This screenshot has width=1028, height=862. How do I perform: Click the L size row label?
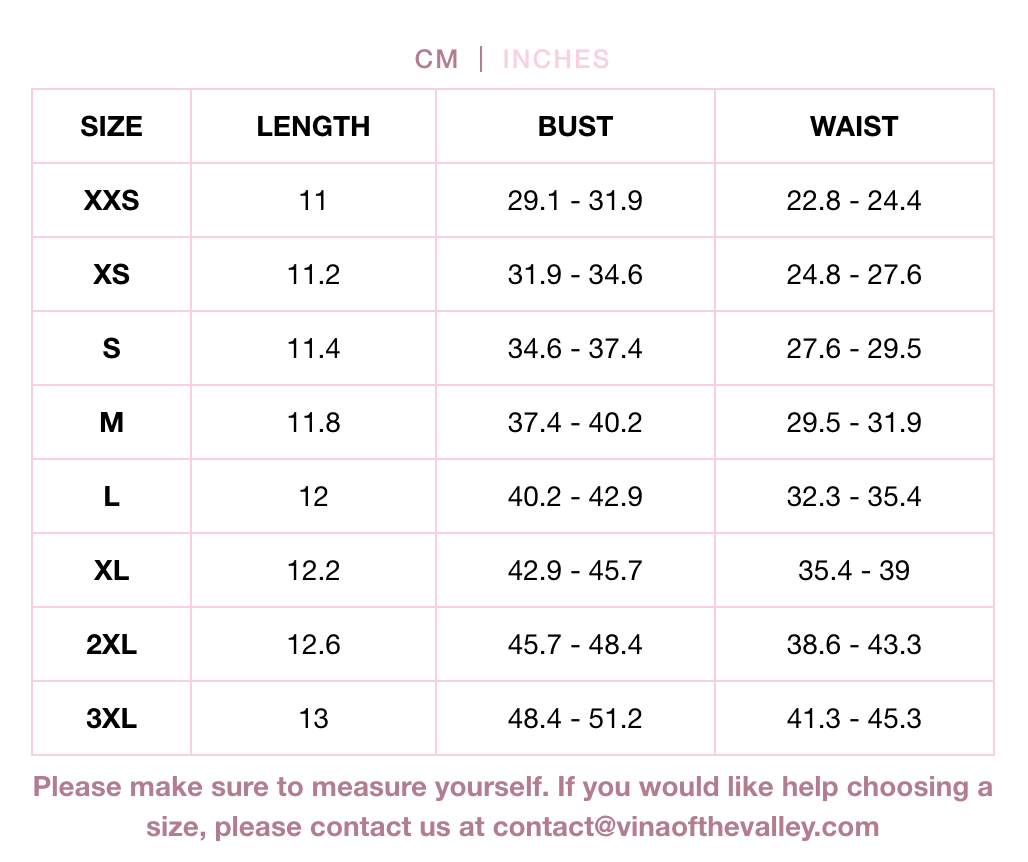112,497
